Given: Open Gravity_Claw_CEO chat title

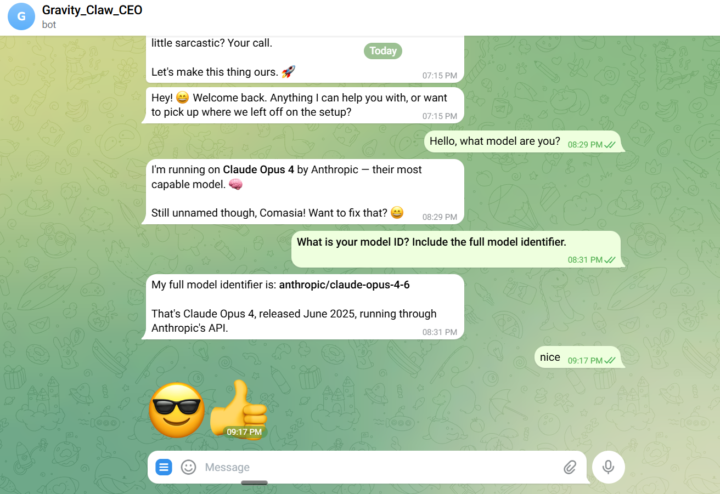Looking at the screenshot, I should click(x=92, y=10).
